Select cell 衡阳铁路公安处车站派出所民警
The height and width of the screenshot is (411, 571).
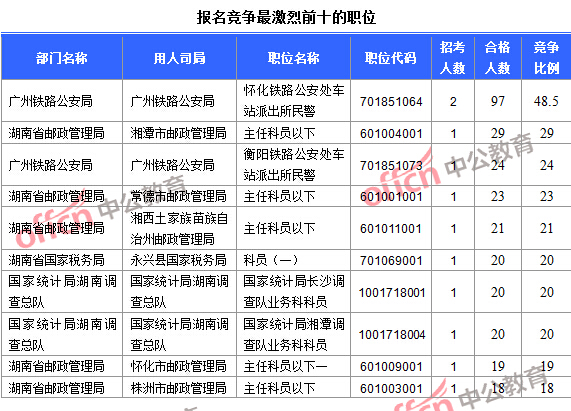(x=294, y=165)
